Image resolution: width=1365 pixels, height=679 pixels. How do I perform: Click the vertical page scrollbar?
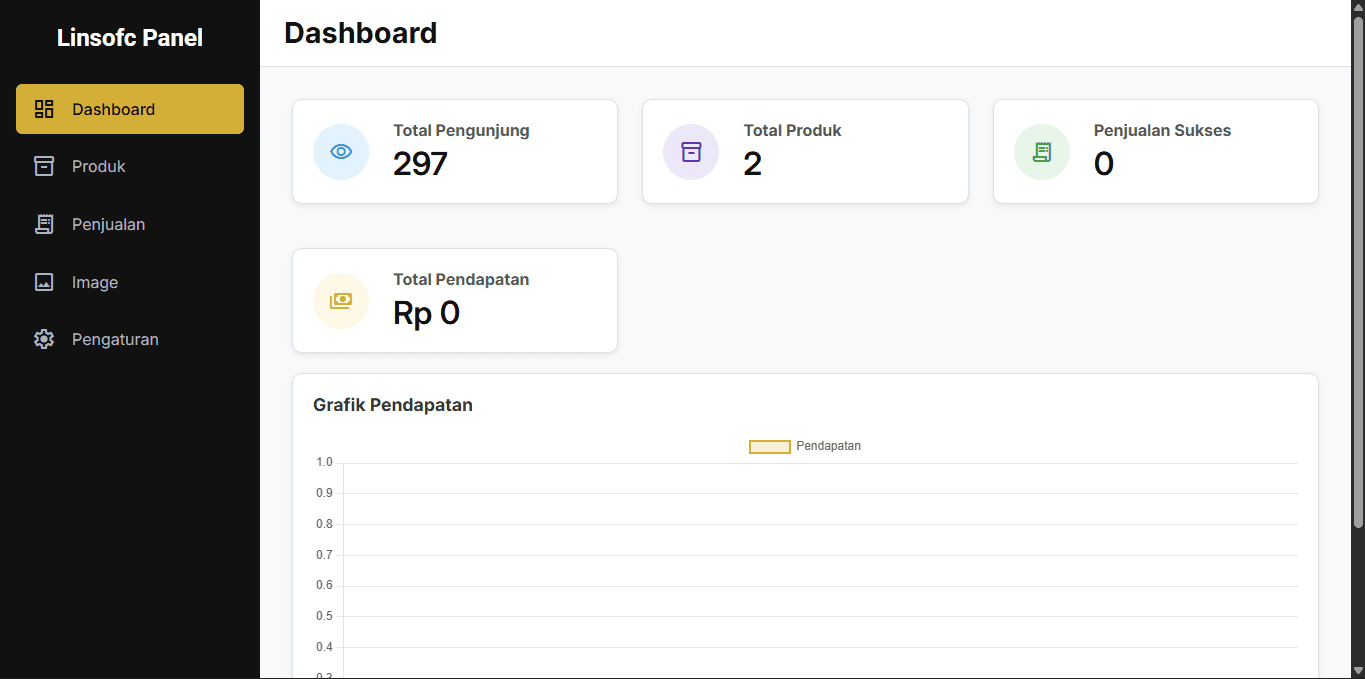pyautogui.click(x=1358, y=270)
